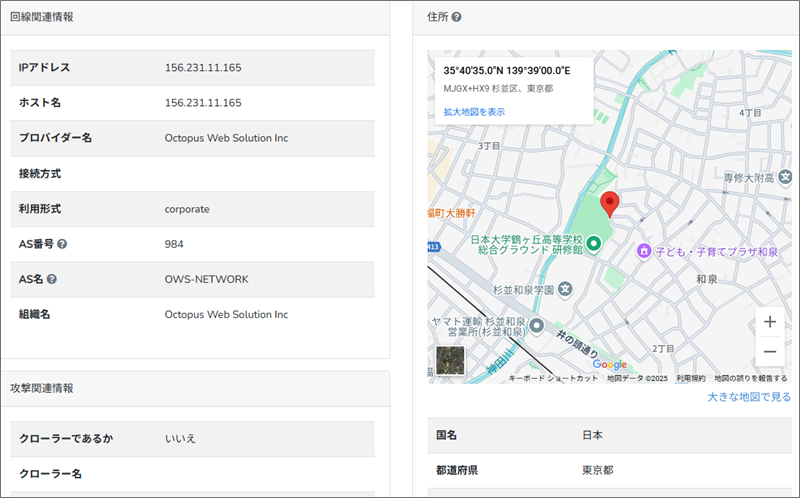Click the ヤマト運輸 杉並和泉営業所 marker icon

(x=536, y=325)
